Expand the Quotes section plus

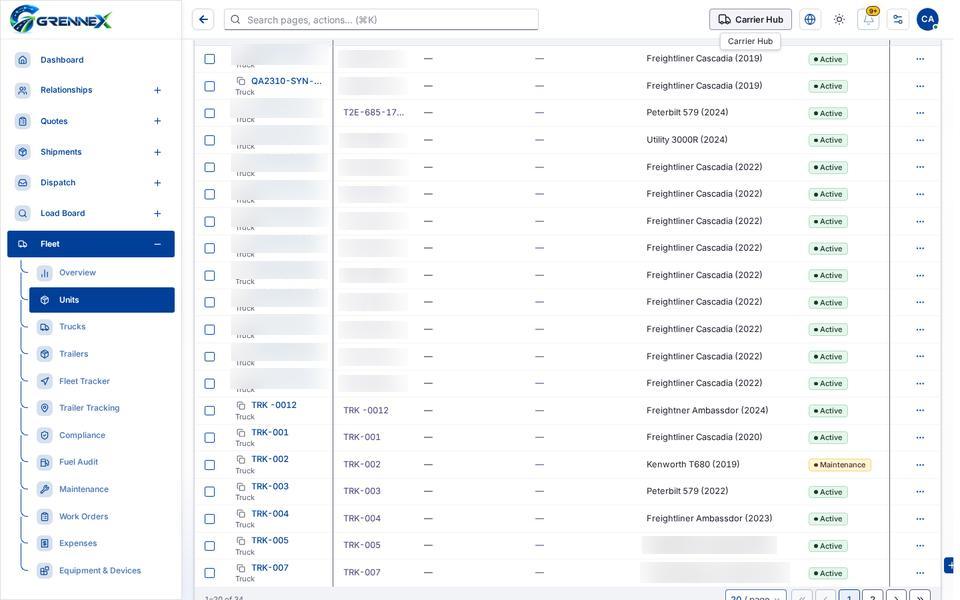[x=157, y=121]
